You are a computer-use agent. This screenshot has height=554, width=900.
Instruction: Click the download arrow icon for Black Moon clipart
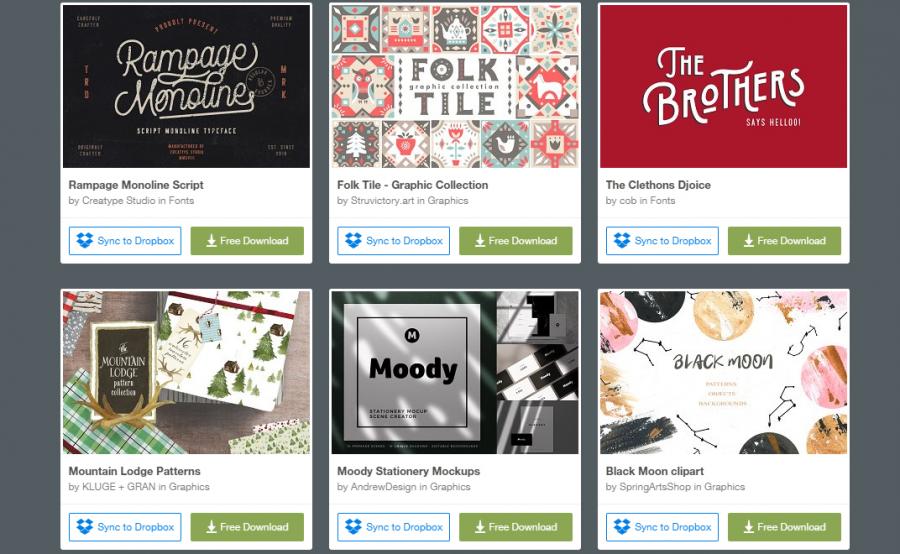tap(748, 527)
